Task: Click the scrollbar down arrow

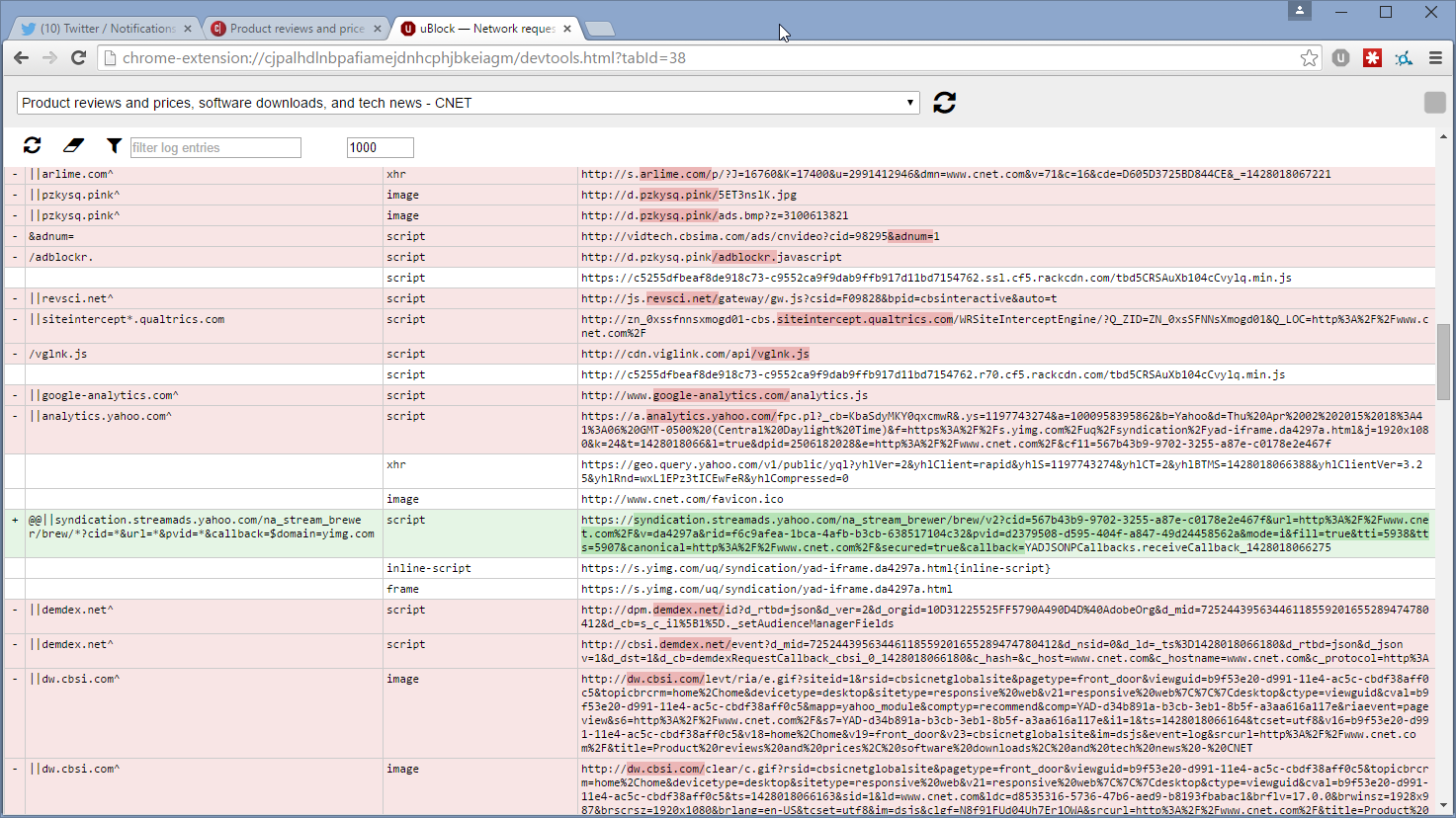Action: click(1444, 806)
